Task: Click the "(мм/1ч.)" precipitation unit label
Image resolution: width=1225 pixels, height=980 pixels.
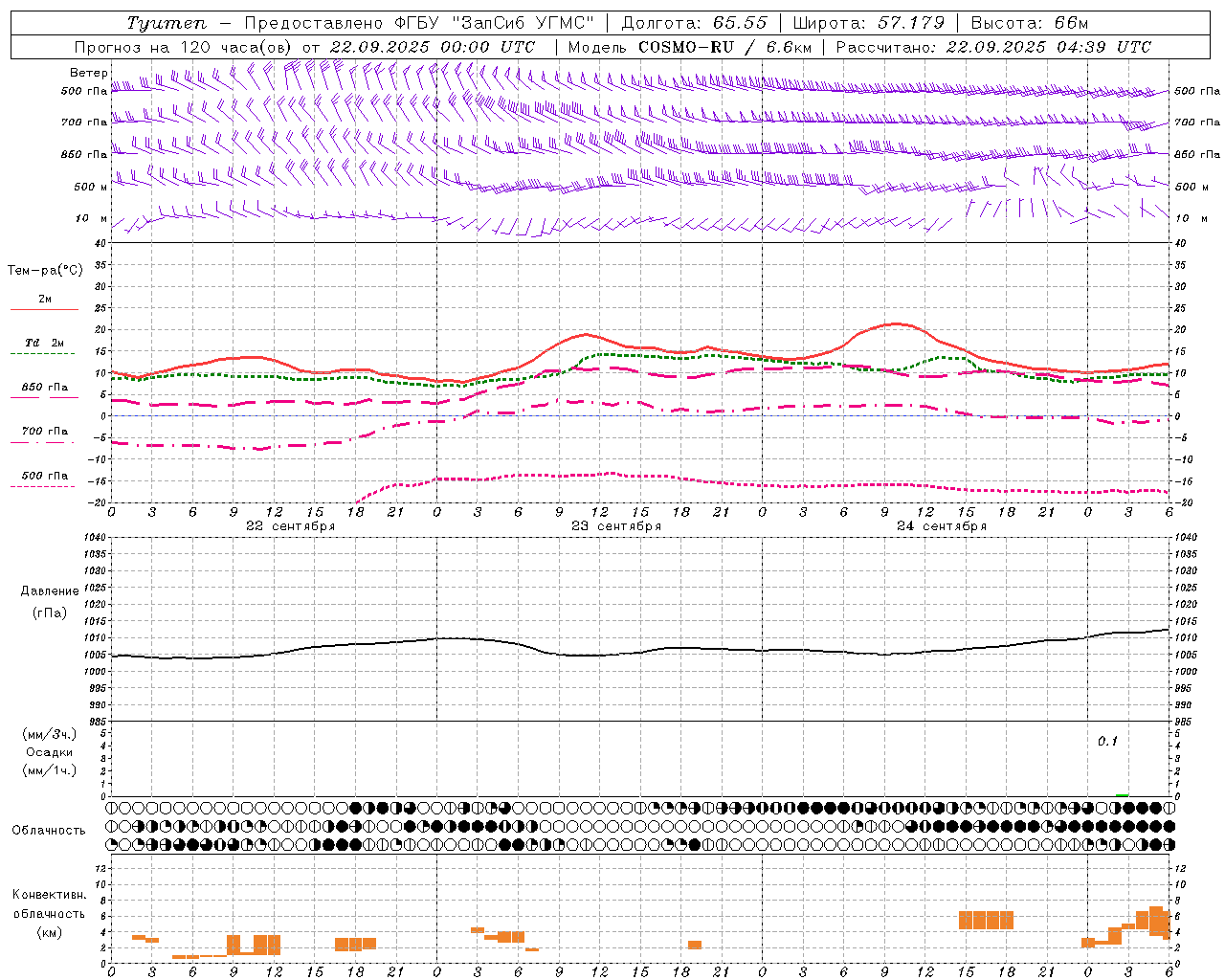Action: point(50,770)
